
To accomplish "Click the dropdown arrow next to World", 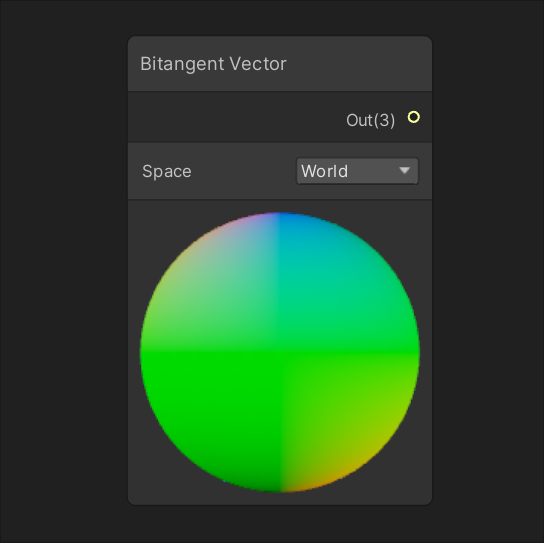I will (405, 170).
